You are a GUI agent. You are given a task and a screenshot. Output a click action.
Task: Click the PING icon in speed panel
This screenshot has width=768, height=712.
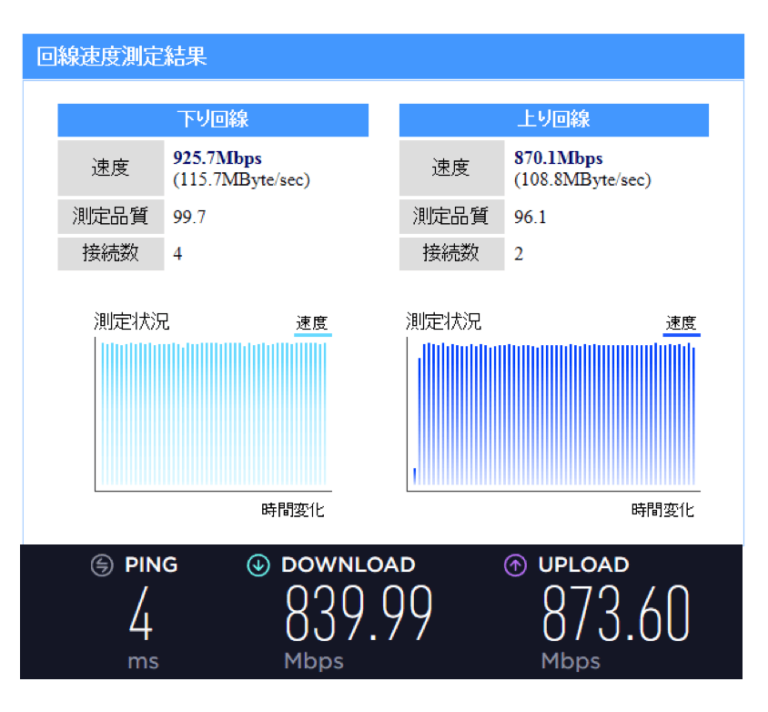pos(102,566)
